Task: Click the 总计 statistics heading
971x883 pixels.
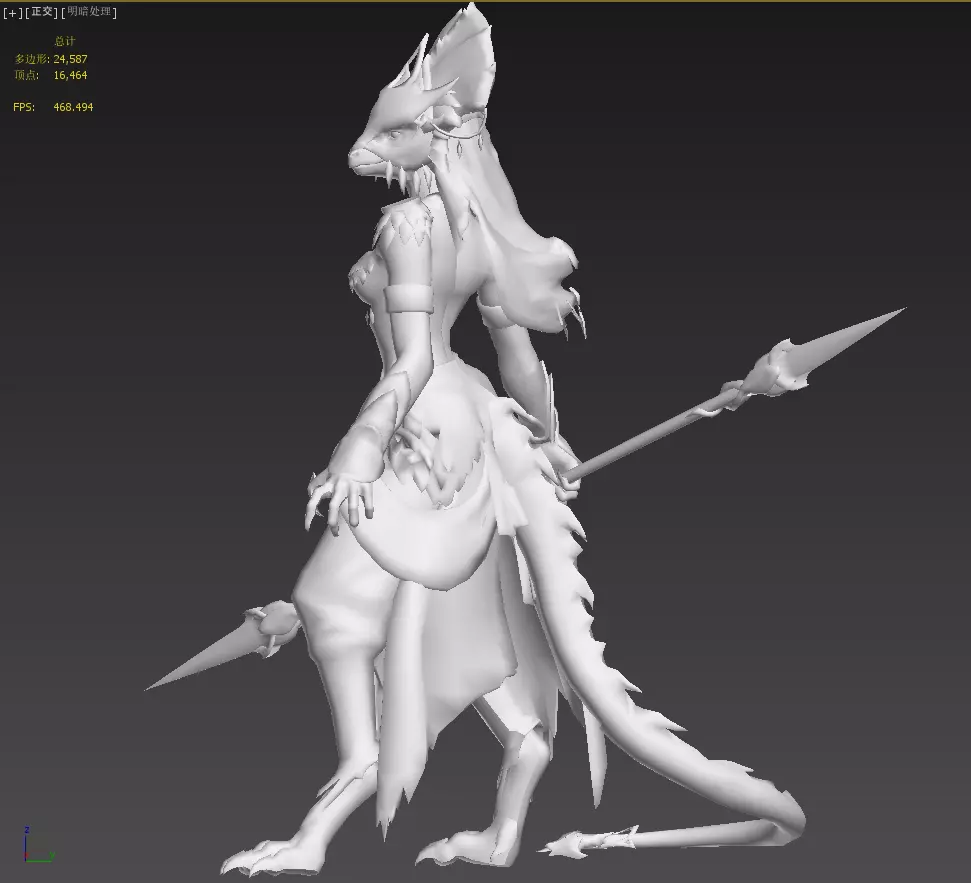Action: pos(64,41)
